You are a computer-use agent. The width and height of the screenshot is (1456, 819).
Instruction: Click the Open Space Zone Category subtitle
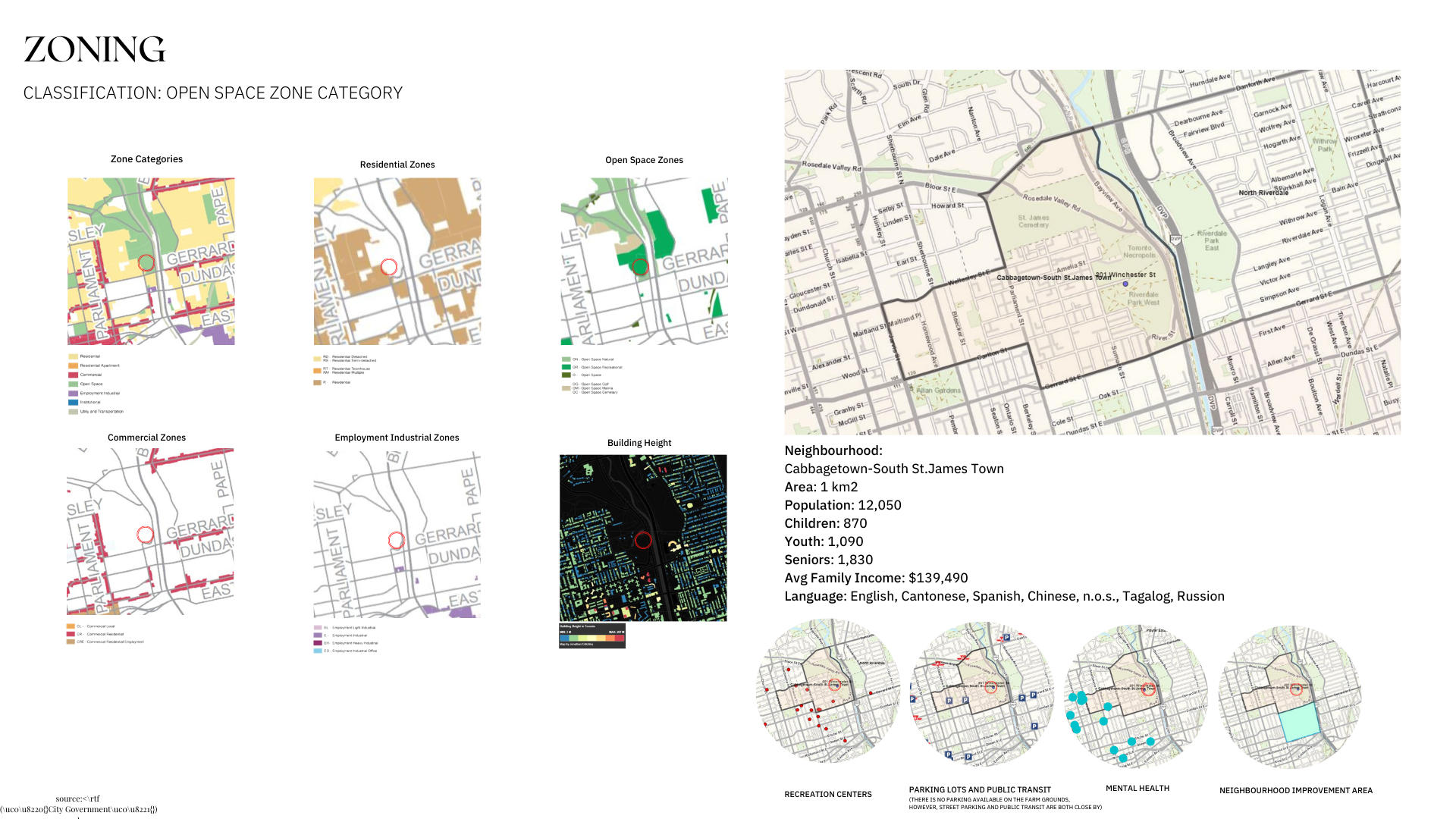[213, 93]
